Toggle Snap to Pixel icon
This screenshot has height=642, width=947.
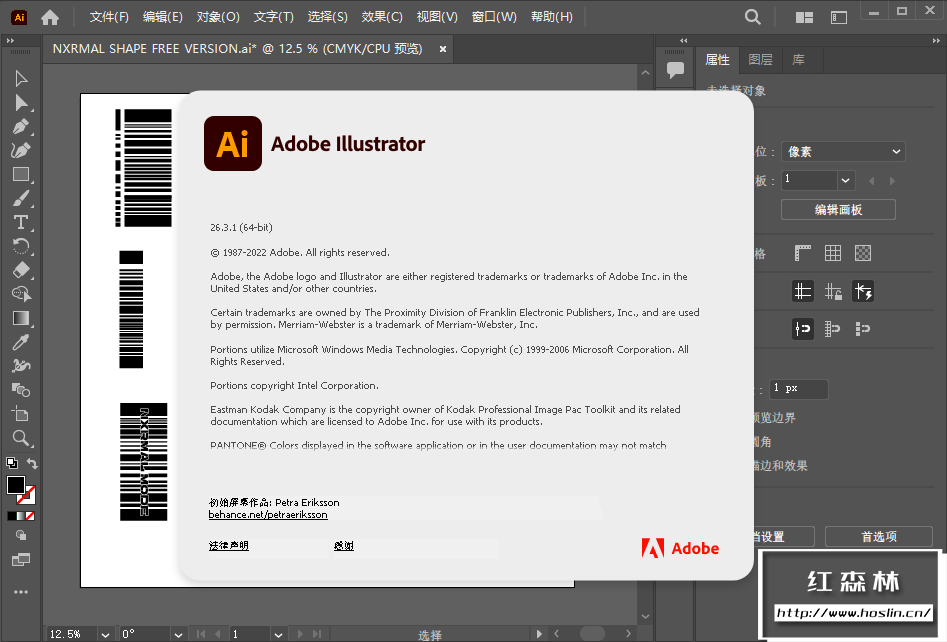tap(833, 329)
